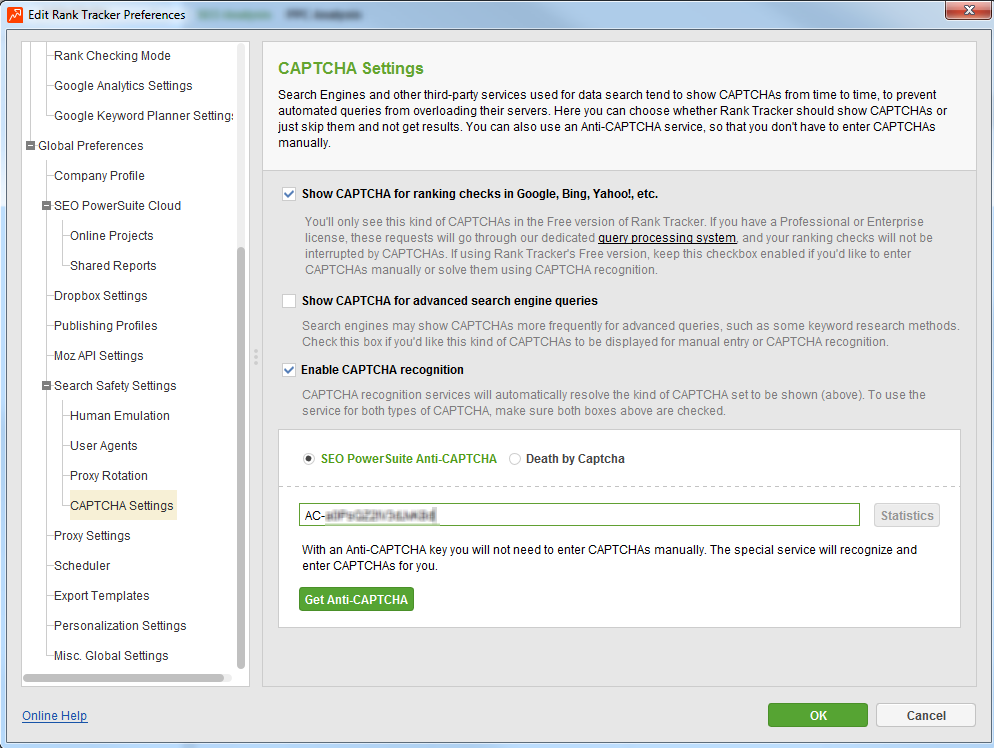Click the panel splitter handle dots
Viewport: 994px width, 748px height.
point(256,357)
